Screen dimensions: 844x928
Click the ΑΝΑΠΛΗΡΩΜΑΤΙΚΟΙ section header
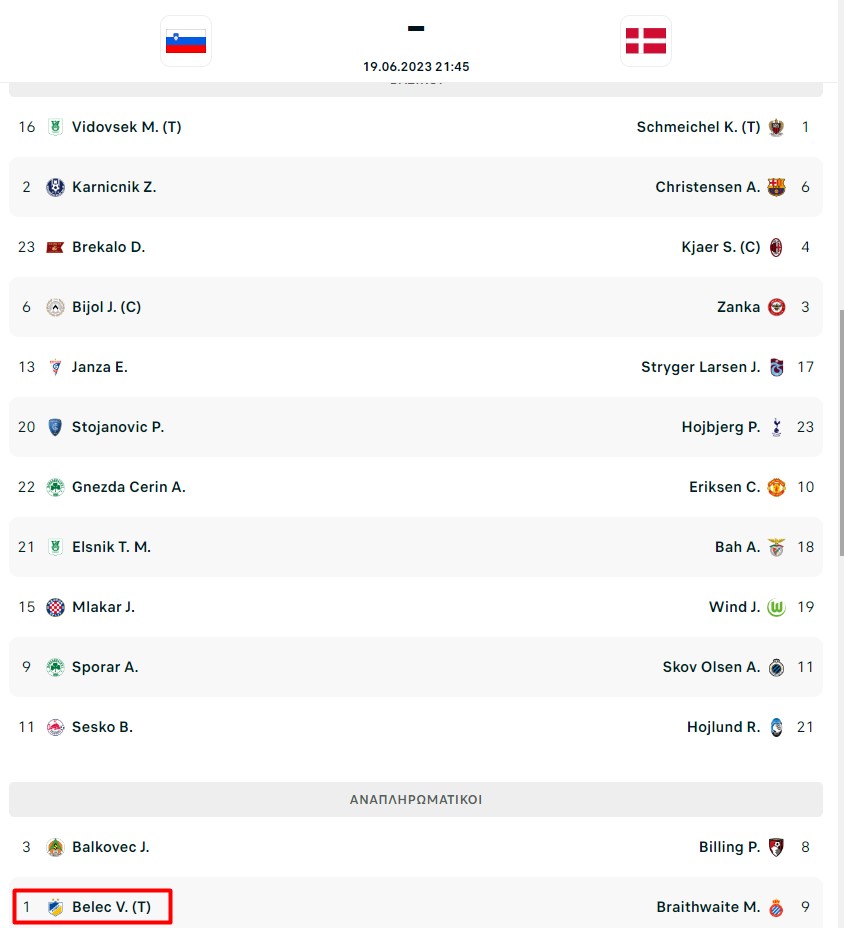pos(415,800)
